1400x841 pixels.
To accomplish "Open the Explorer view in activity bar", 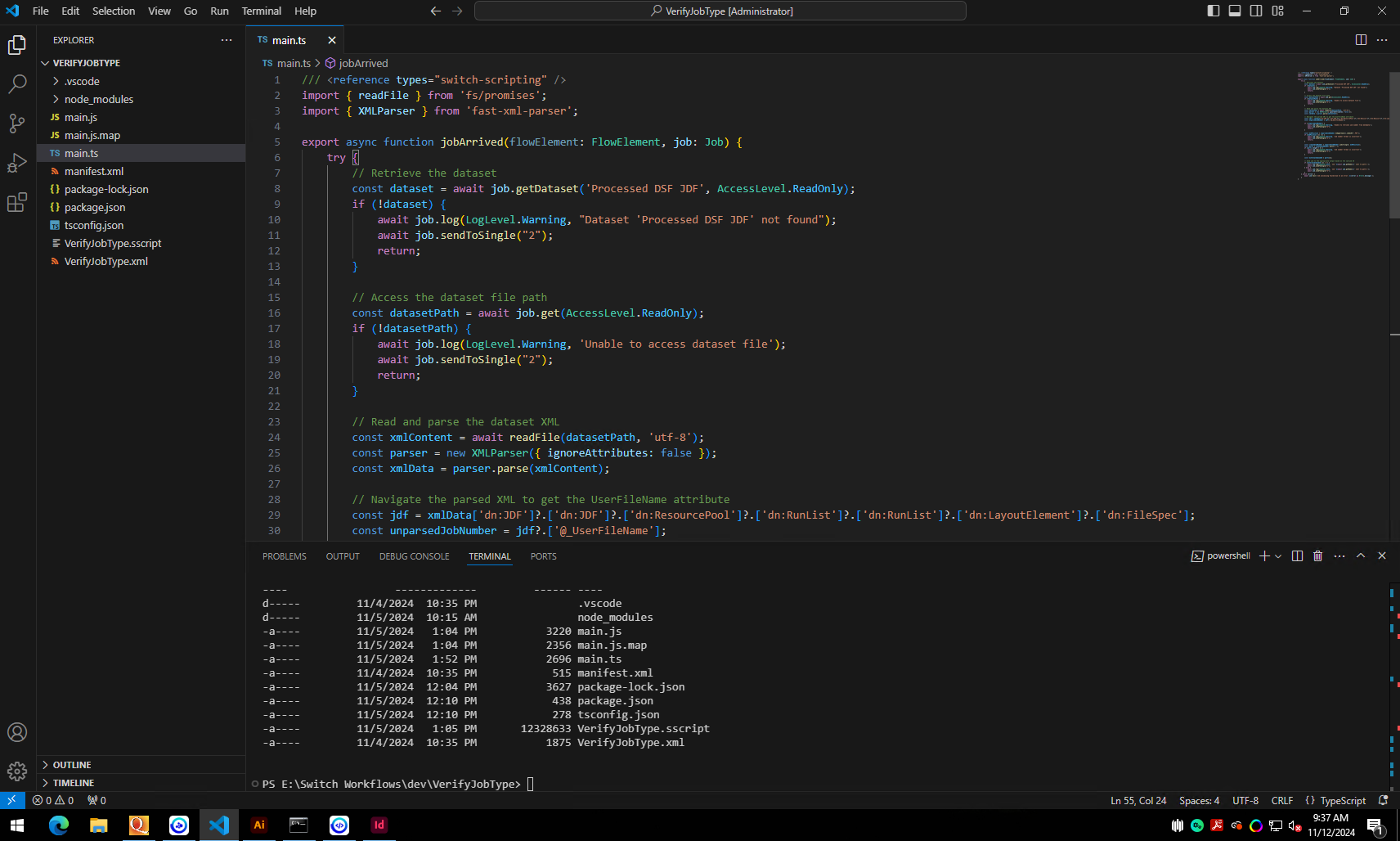I will coord(17,45).
